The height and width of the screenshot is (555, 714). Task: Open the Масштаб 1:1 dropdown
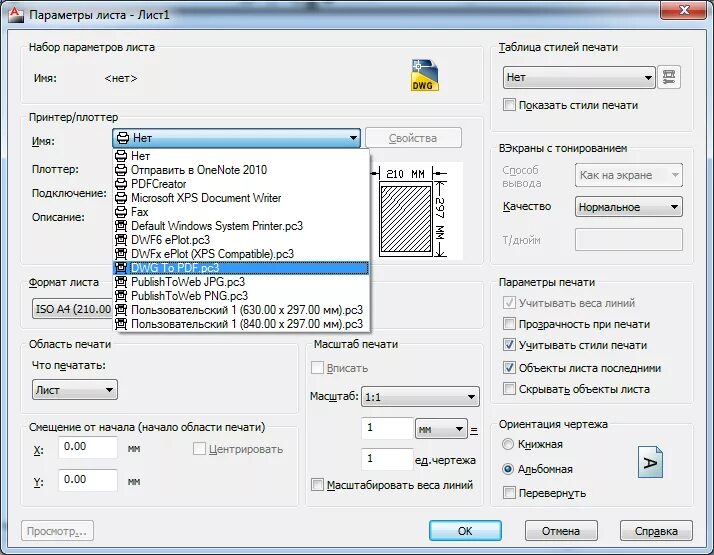[x=420, y=397]
